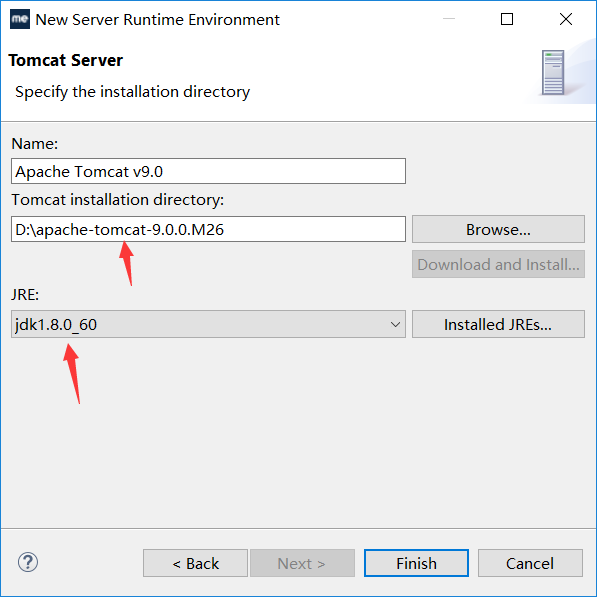Click into the Name field 'Apache Tomcat v9.0'
Screen dimensions: 597x597
click(x=208, y=171)
